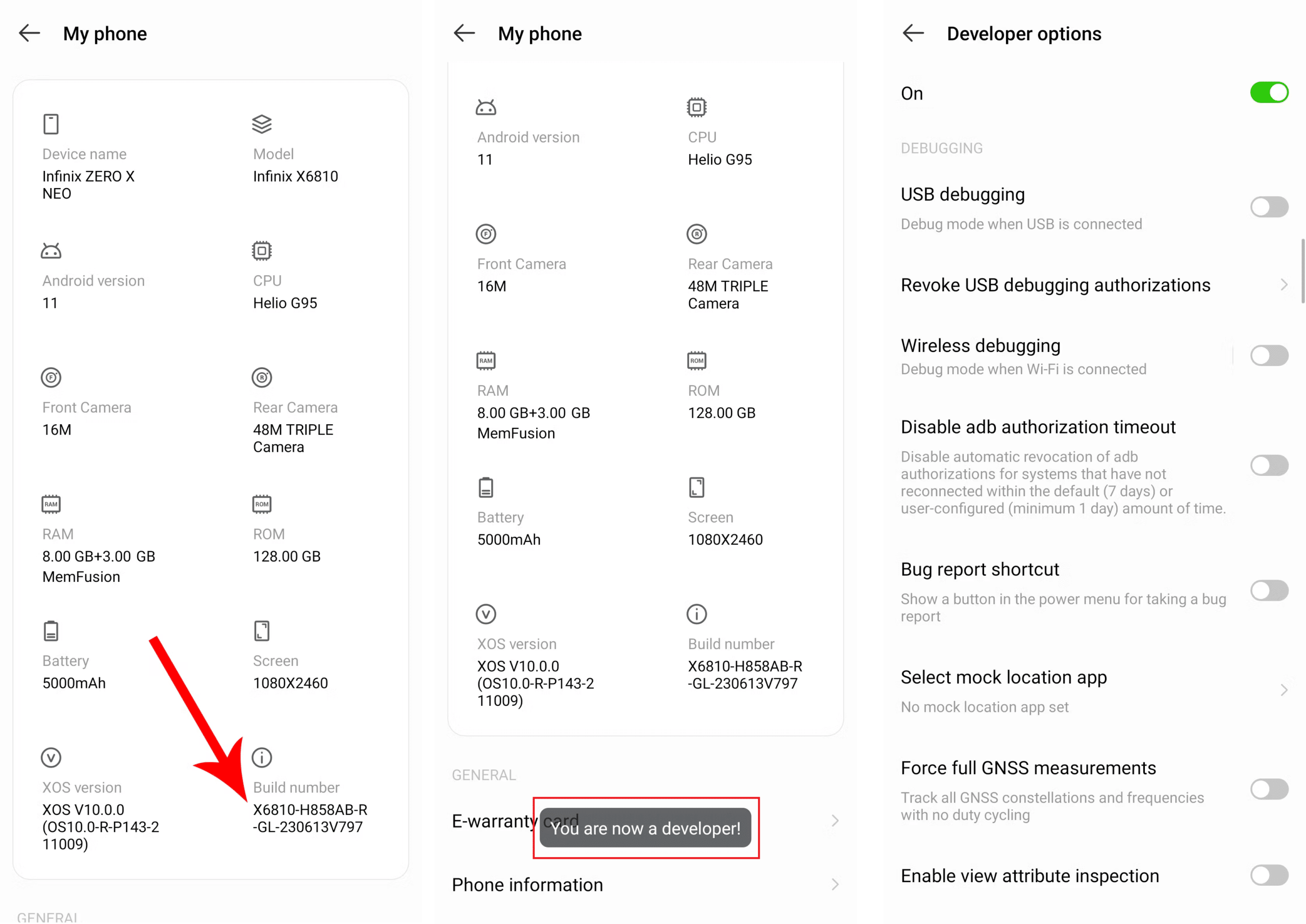Click Battery icon in the leftmost panel

[x=51, y=631]
